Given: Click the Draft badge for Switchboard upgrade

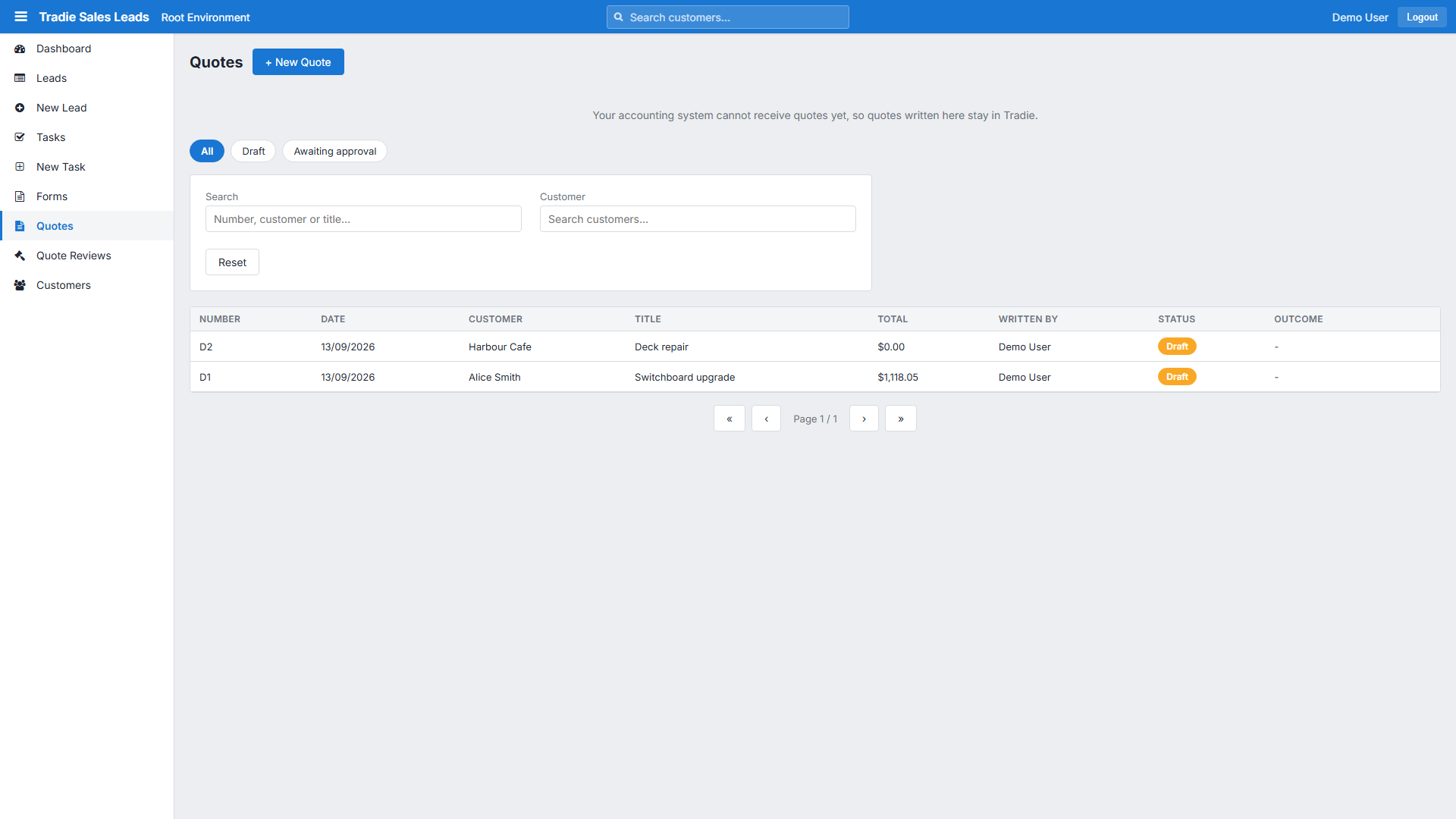Looking at the screenshot, I should click(x=1177, y=377).
